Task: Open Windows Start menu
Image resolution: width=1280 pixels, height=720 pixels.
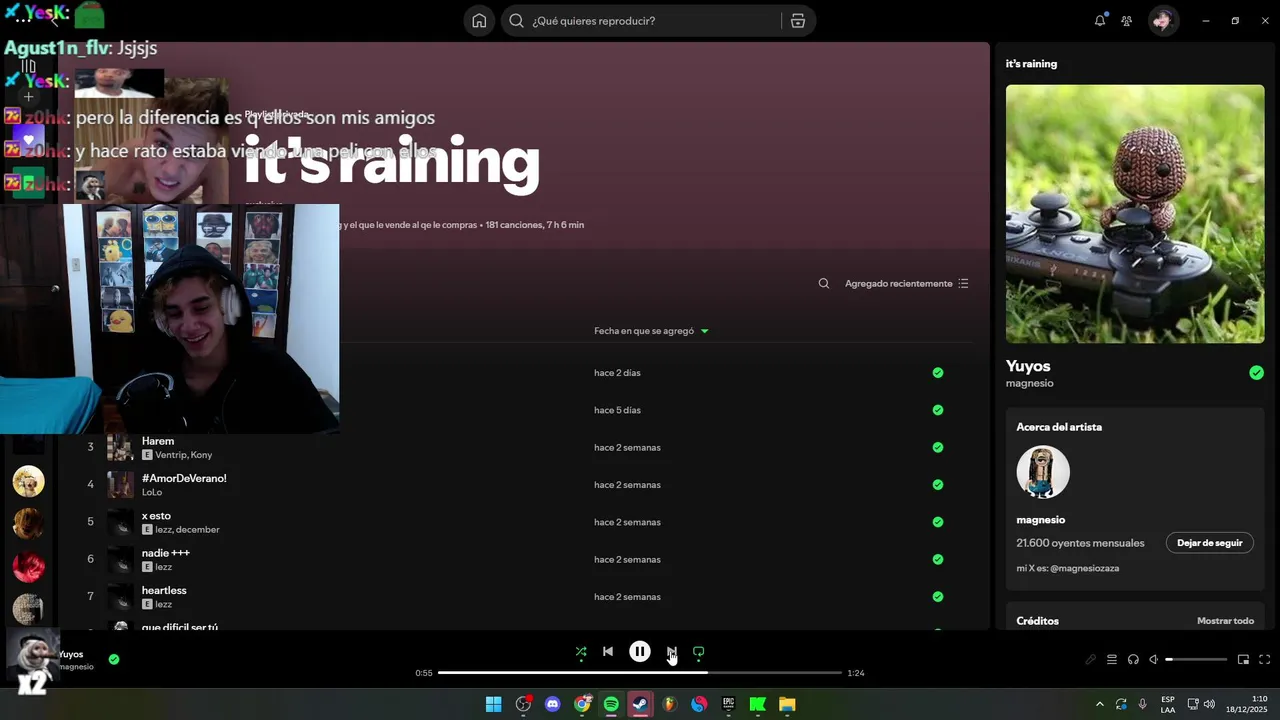Action: tap(493, 705)
